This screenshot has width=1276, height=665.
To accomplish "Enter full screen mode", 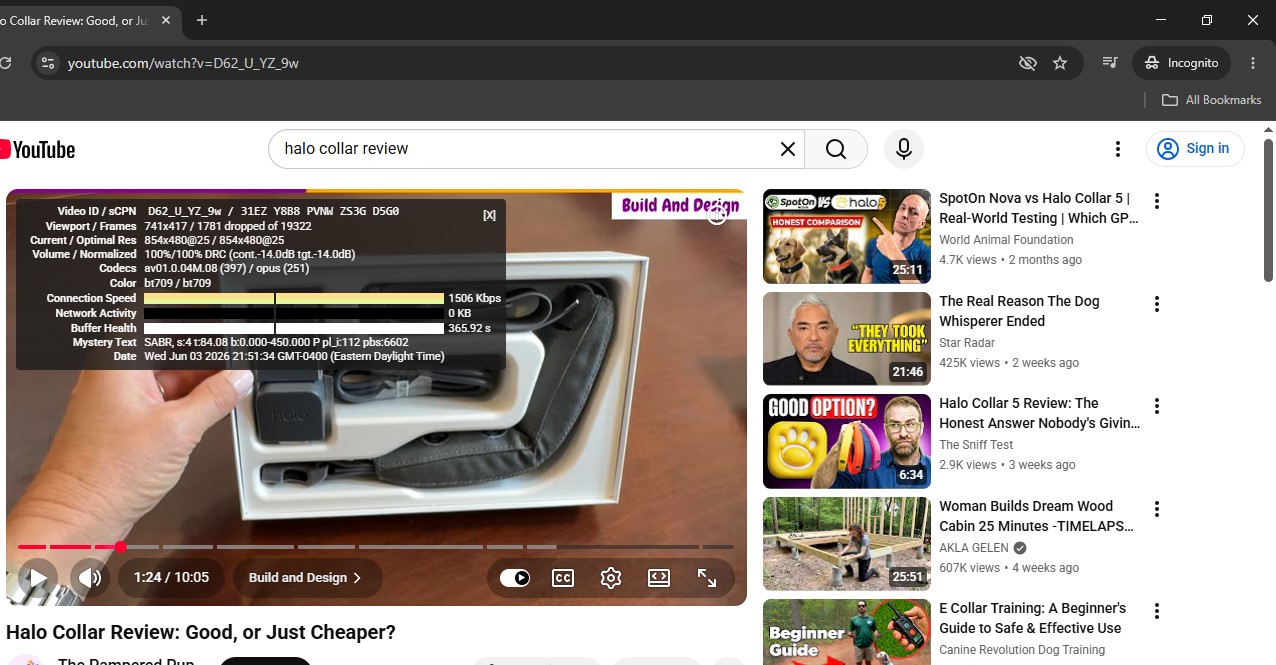I will (x=707, y=577).
